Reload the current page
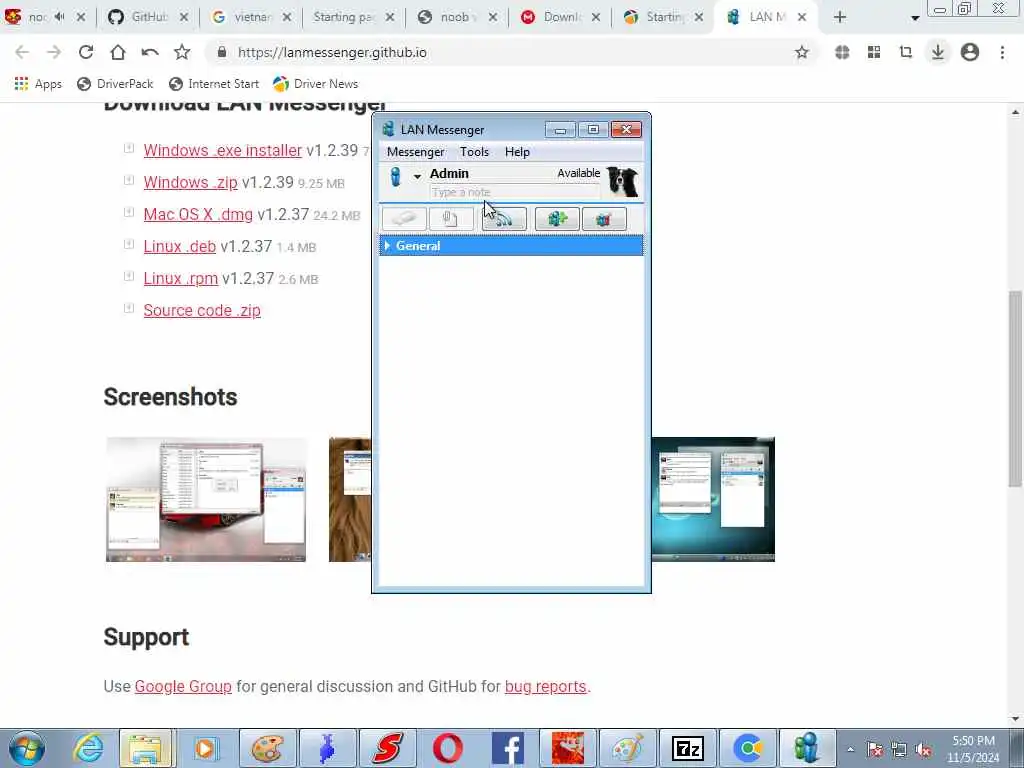The image size is (1024, 768). click(x=86, y=52)
